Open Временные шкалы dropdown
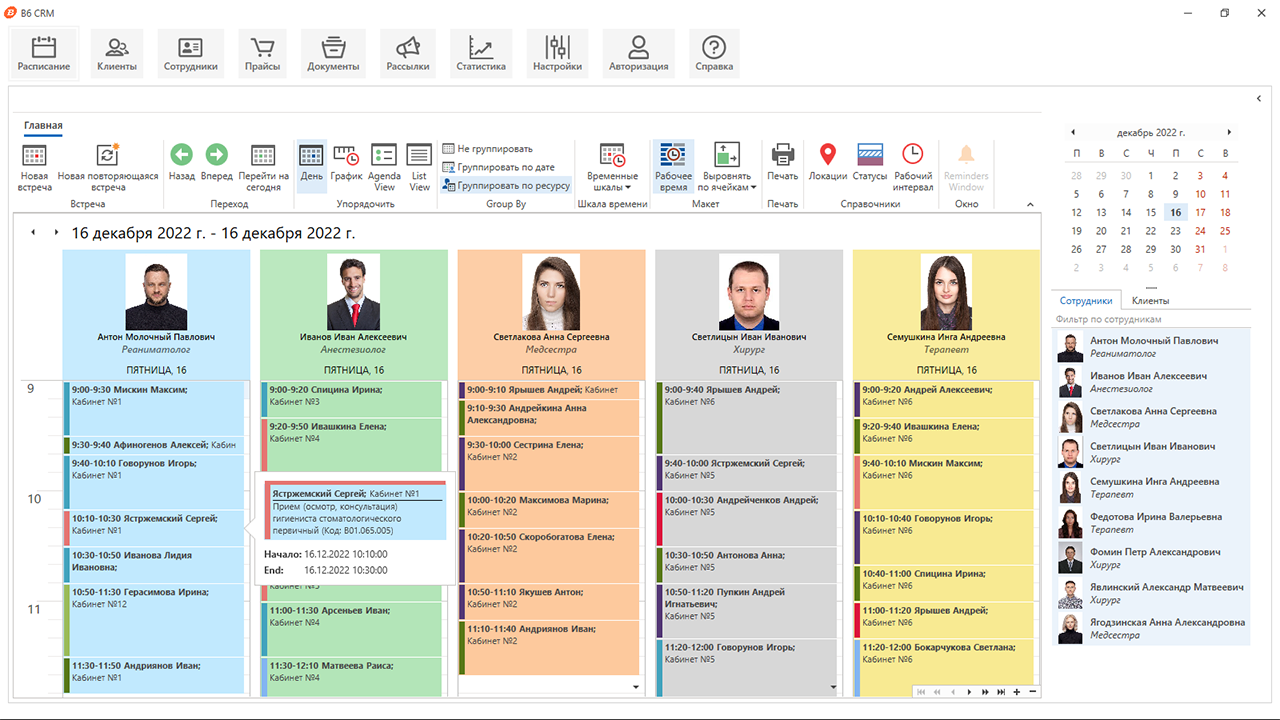The height and width of the screenshot is (720, 1280). [x=613, y=167]
